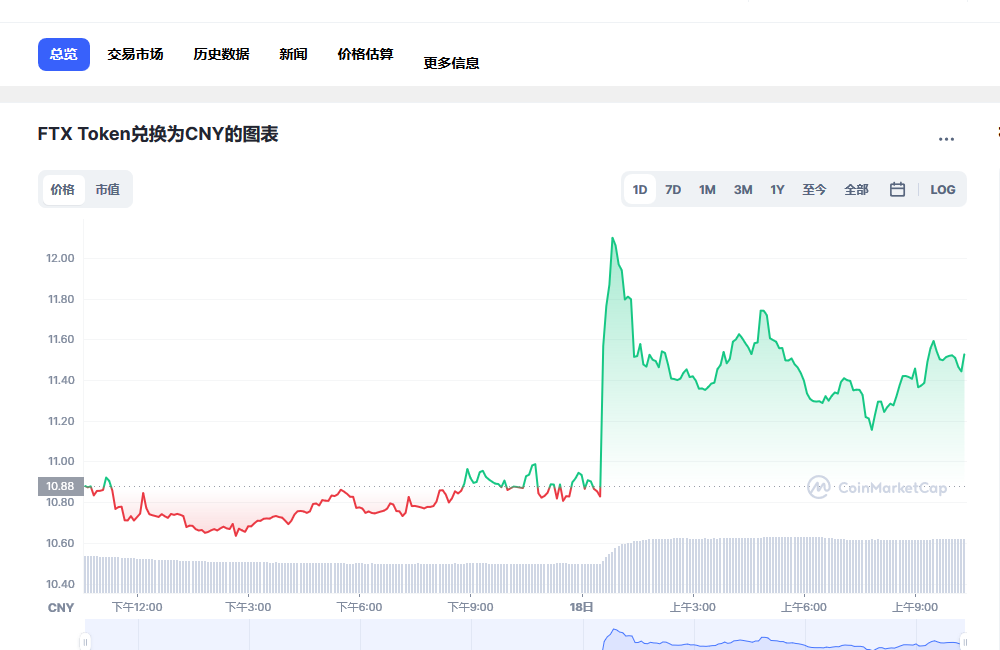
Task: Select the 3M time range
Action: coord(743,189)
